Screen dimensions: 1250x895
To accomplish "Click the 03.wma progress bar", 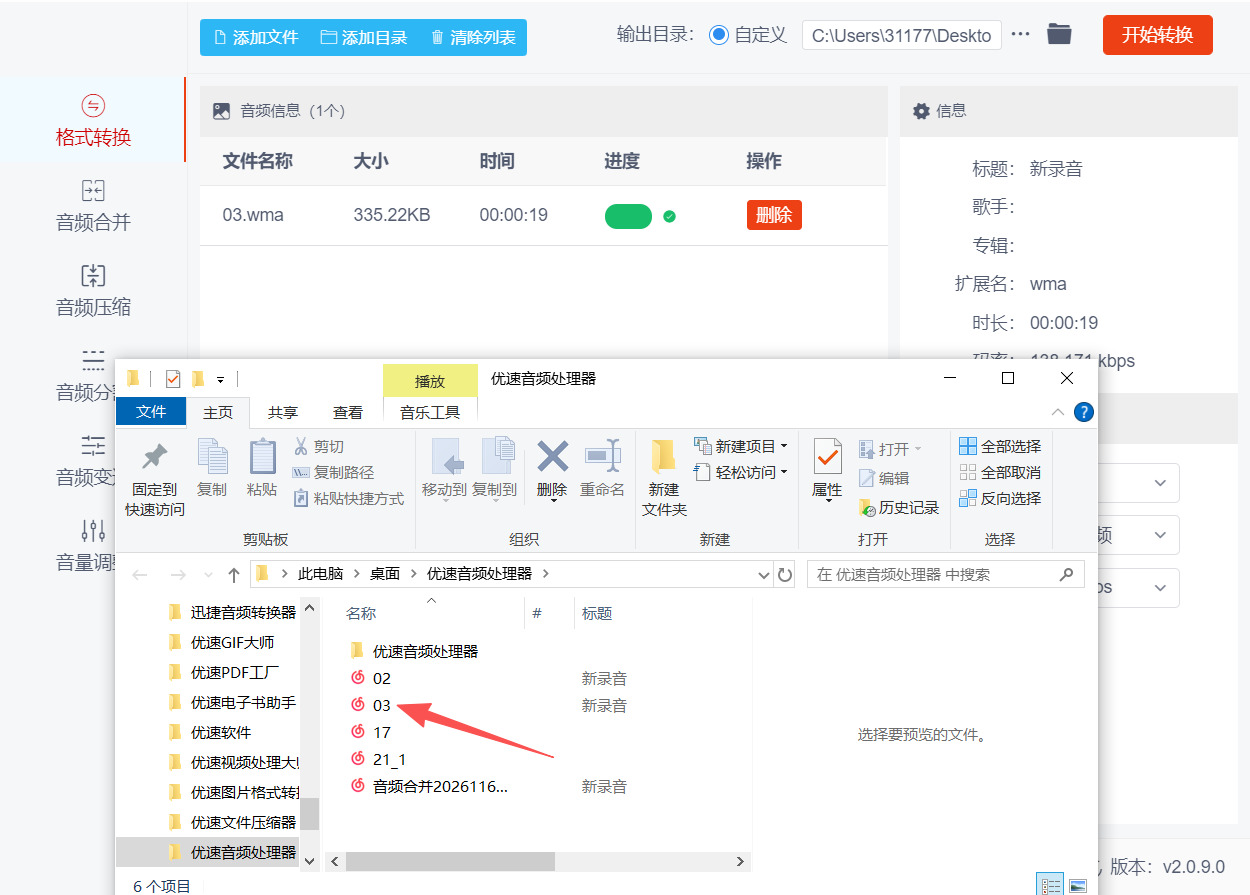I will [628, 216].
